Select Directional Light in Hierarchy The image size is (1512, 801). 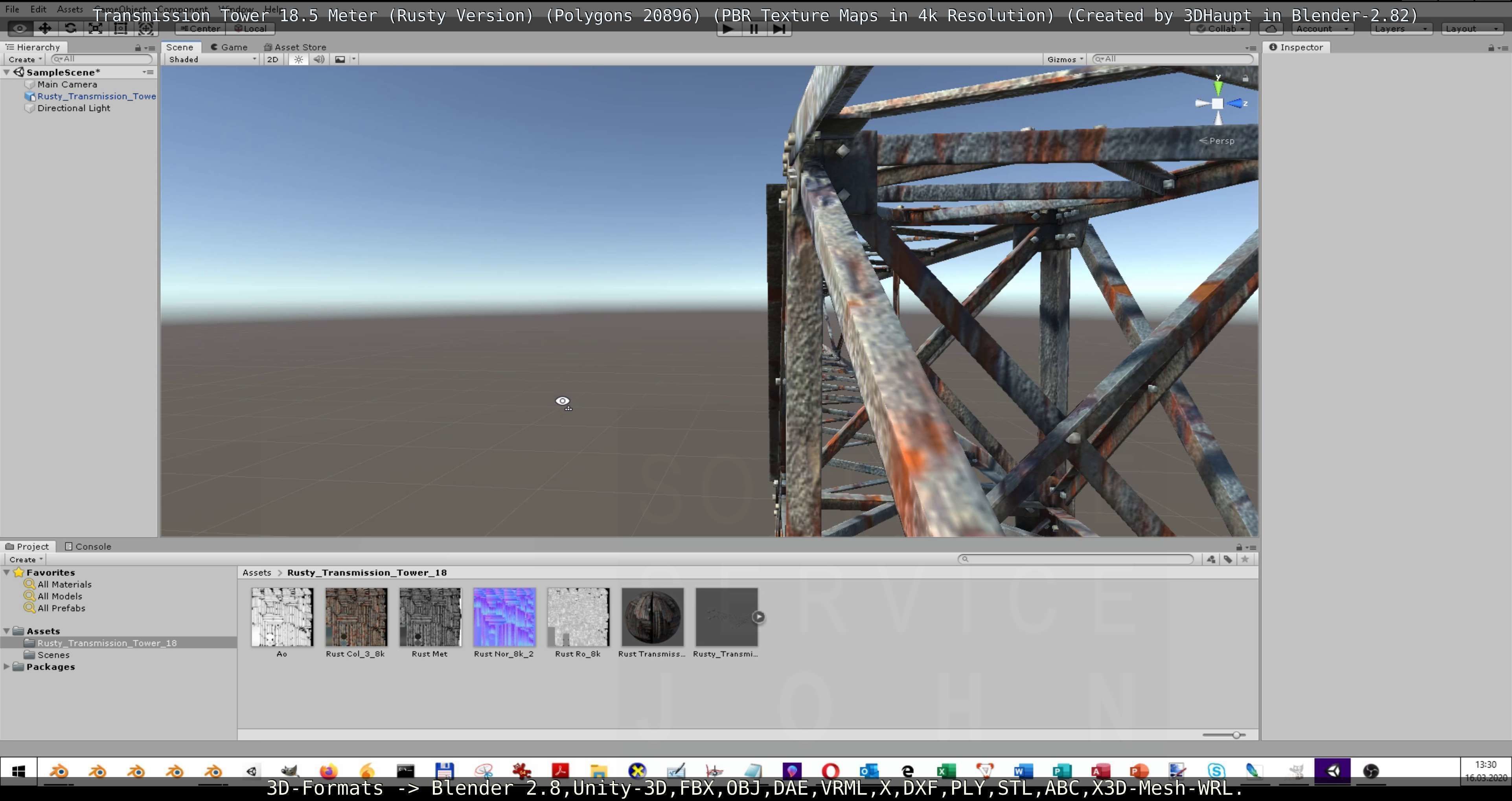[74, 108]
